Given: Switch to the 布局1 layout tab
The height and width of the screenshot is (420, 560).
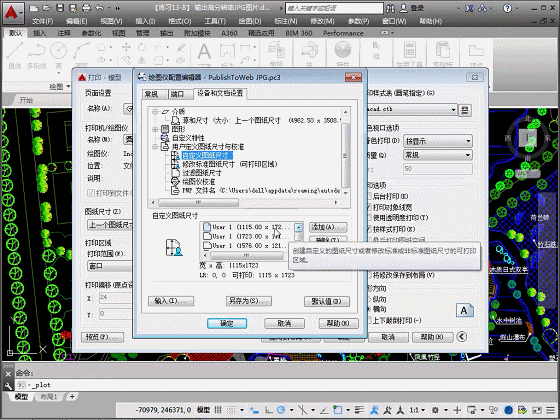Looking at the screenshot, I should point(49,396).
